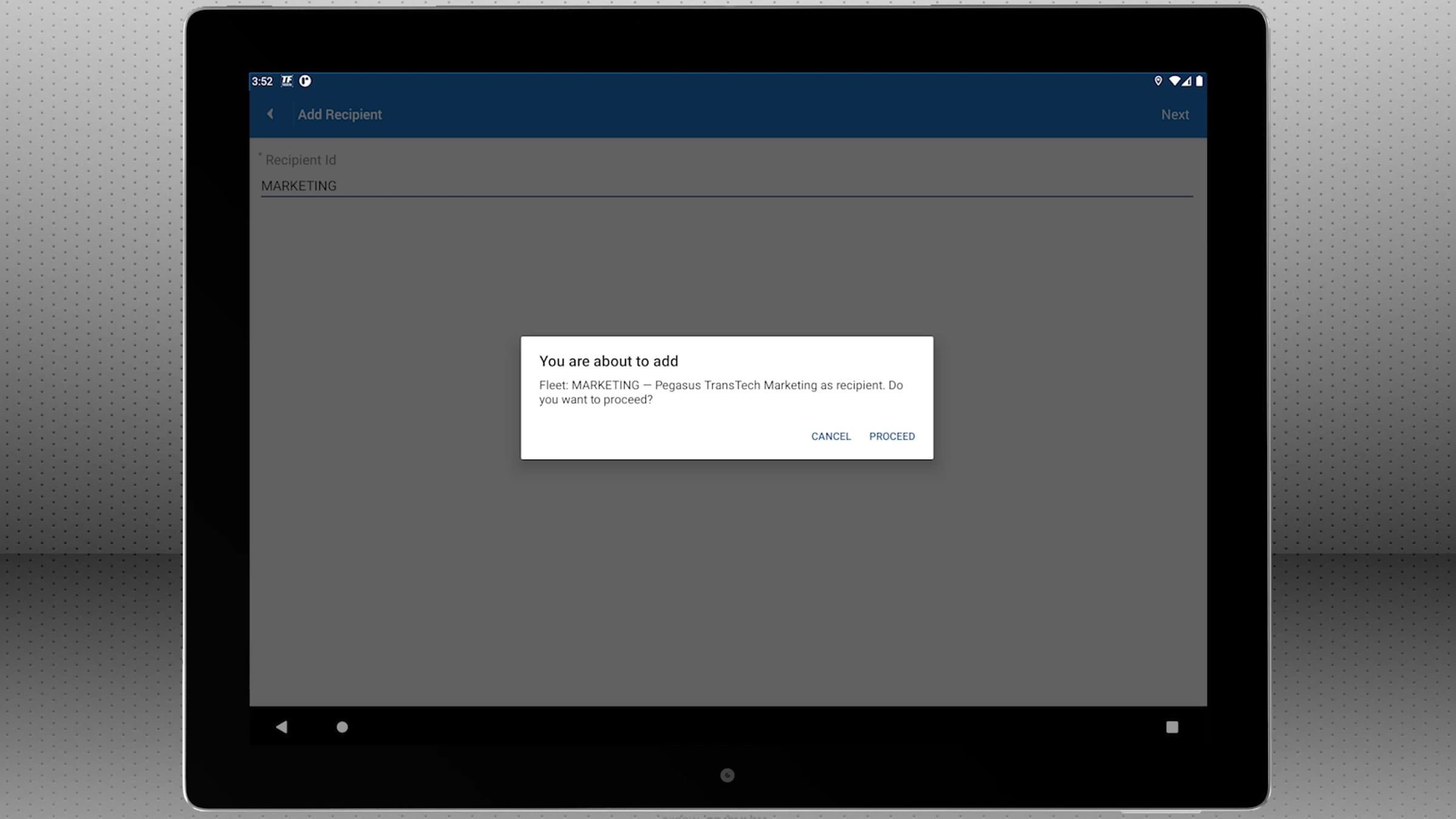
Task: Tap the cellular signal status icon
Action: pyautogui.click(x=1187, y=81)
